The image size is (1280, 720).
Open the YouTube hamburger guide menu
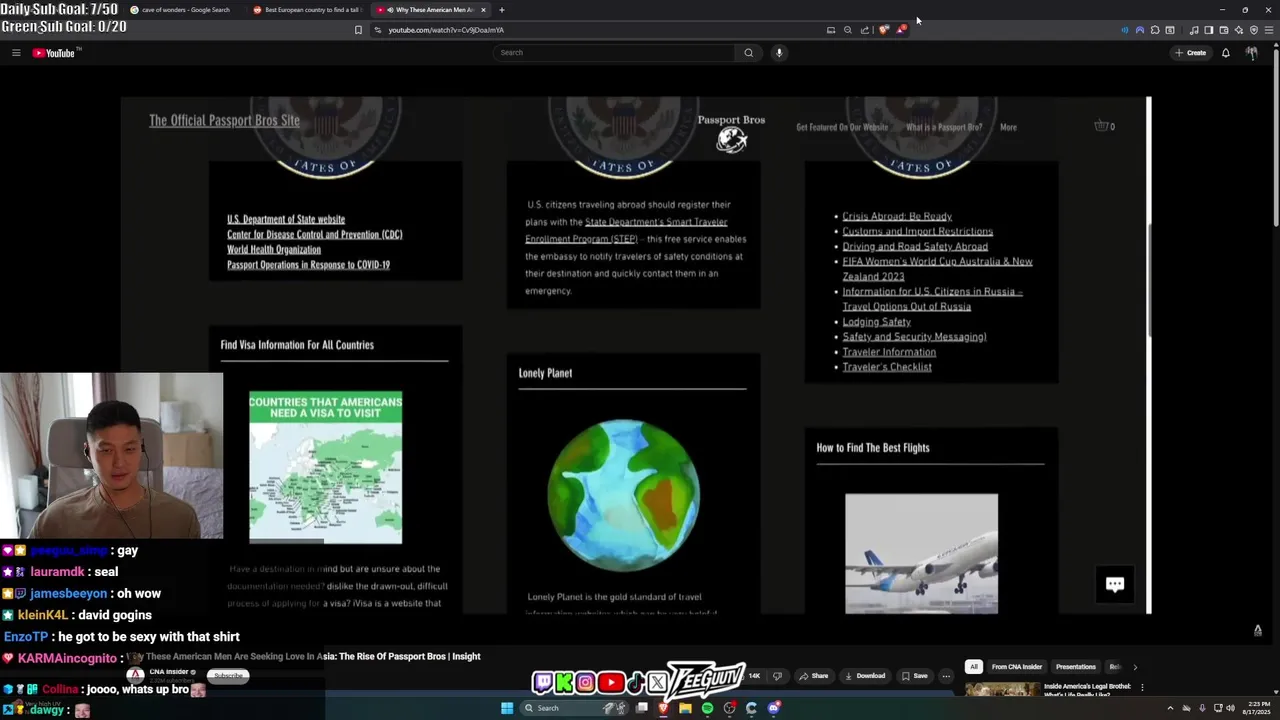click(16, 53)
